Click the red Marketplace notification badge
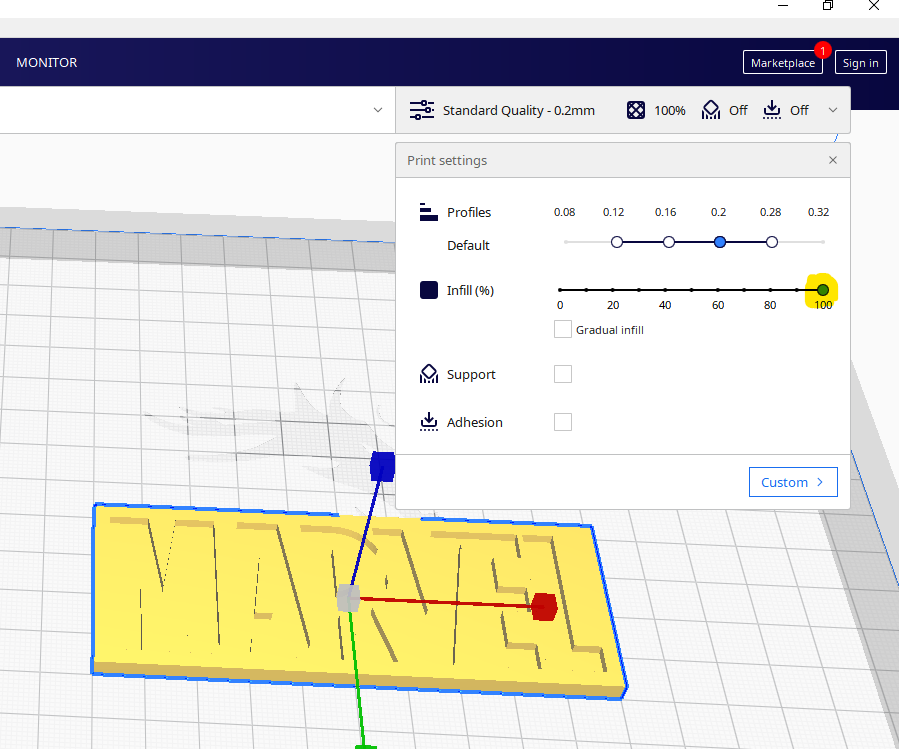 822,50
